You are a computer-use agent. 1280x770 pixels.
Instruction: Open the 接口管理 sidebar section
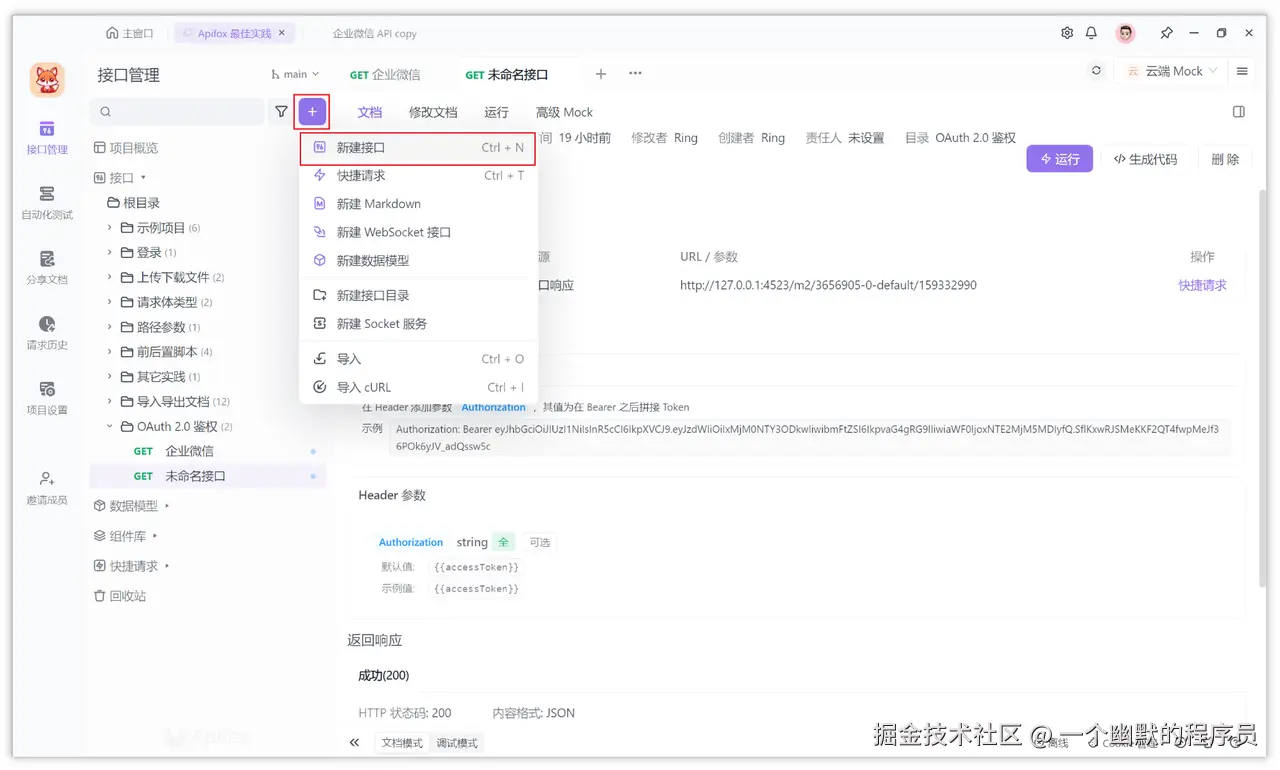[x=47, y=138]
